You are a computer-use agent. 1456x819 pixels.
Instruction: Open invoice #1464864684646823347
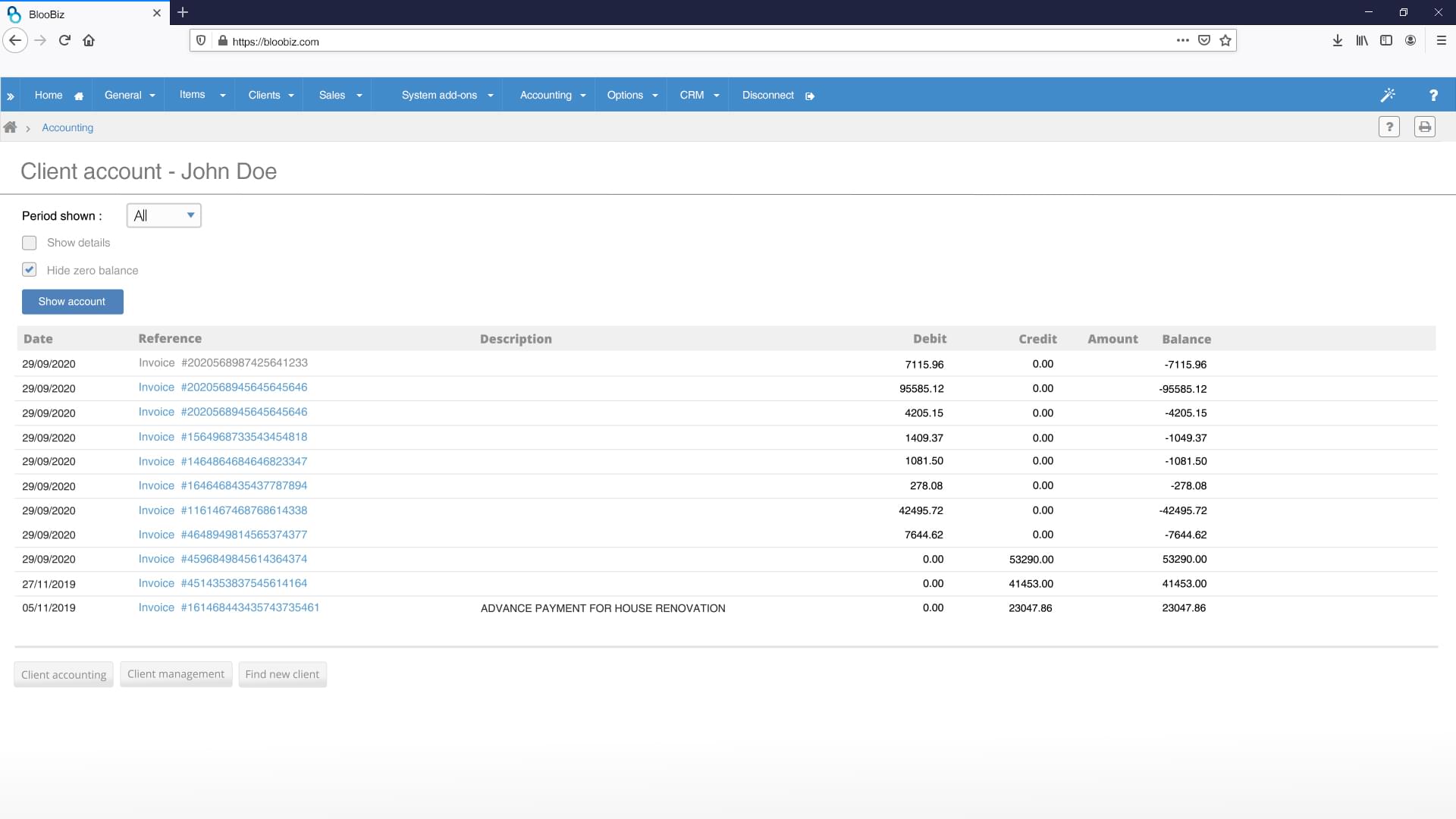223,461
